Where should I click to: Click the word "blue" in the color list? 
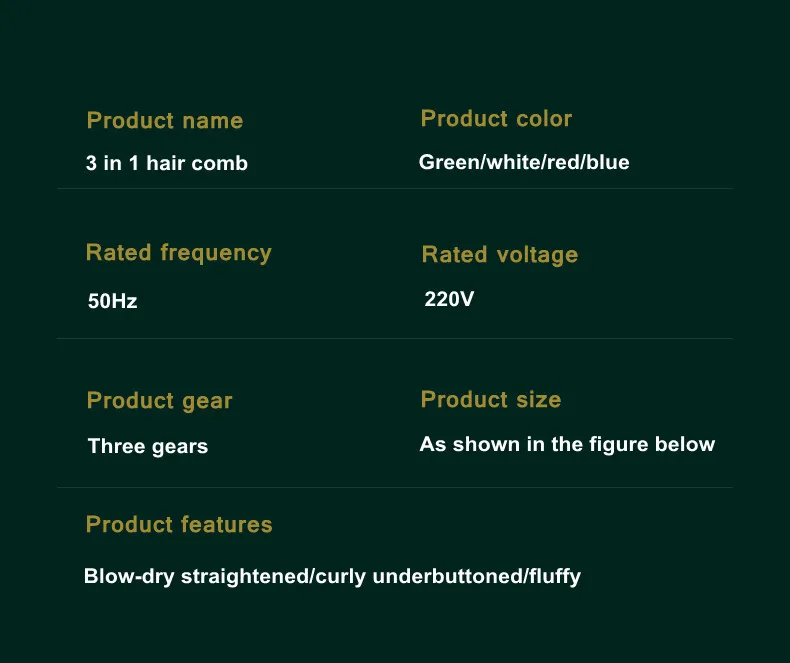[608, 162]
